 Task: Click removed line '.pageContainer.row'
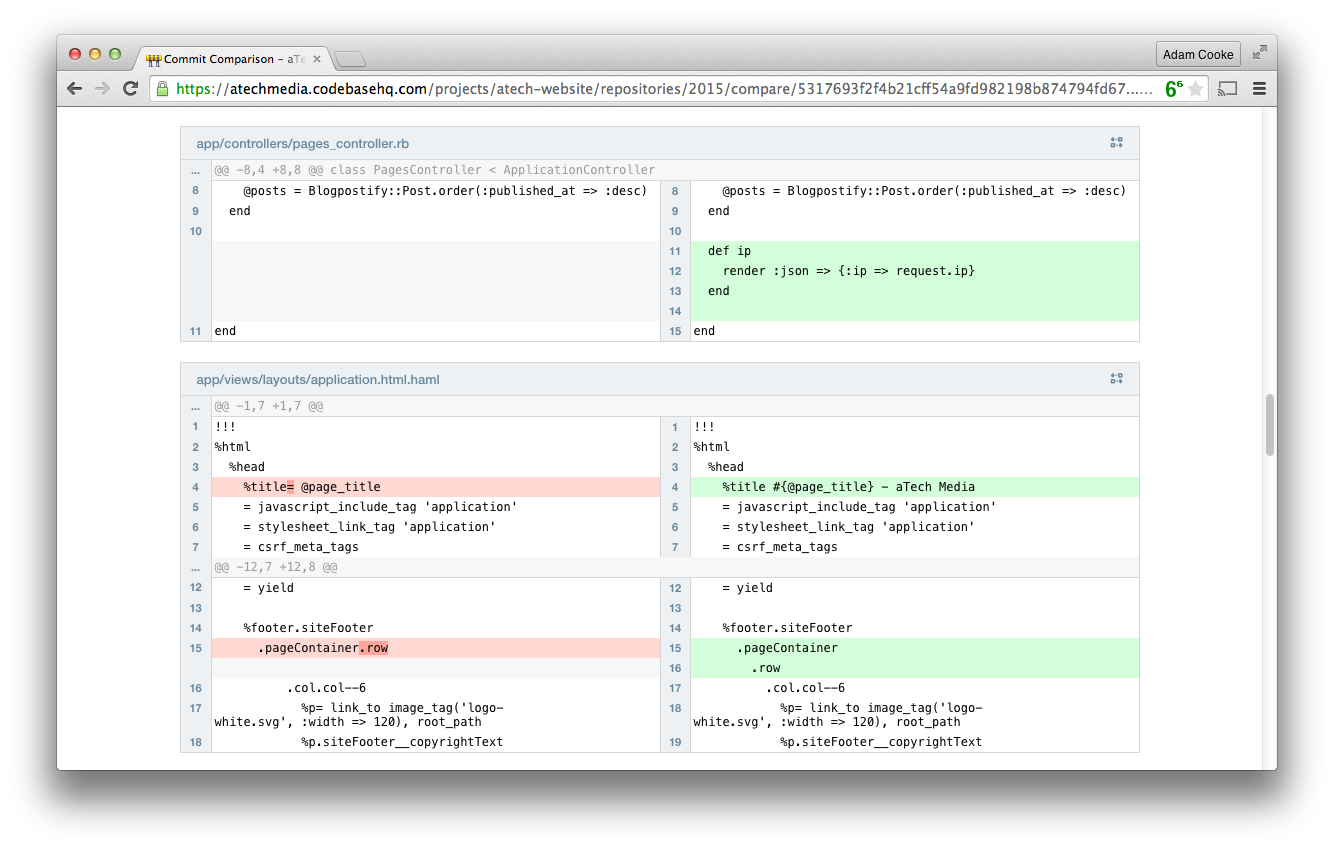coord(435,648)
